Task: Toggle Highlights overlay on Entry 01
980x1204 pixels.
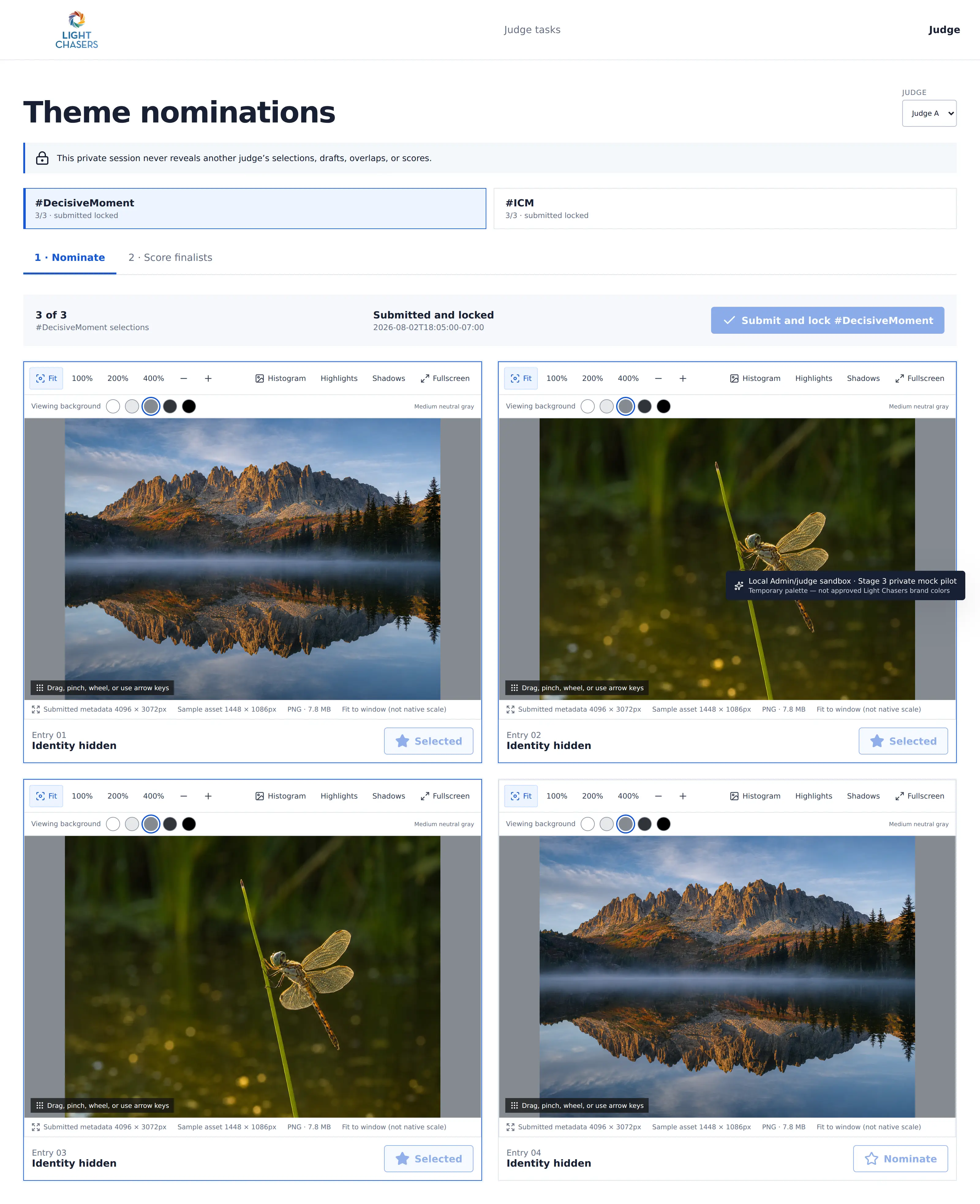Action: point(339,378)
